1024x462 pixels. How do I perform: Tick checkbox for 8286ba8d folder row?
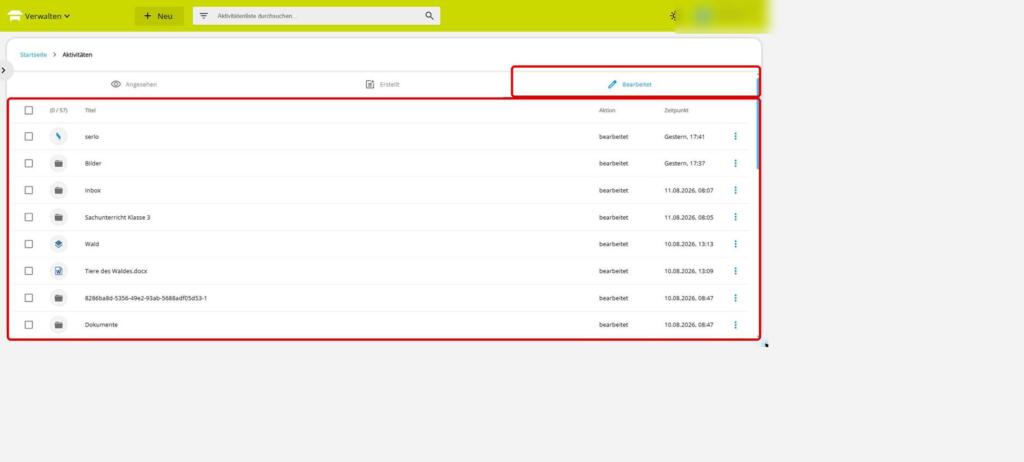point(29,298)
